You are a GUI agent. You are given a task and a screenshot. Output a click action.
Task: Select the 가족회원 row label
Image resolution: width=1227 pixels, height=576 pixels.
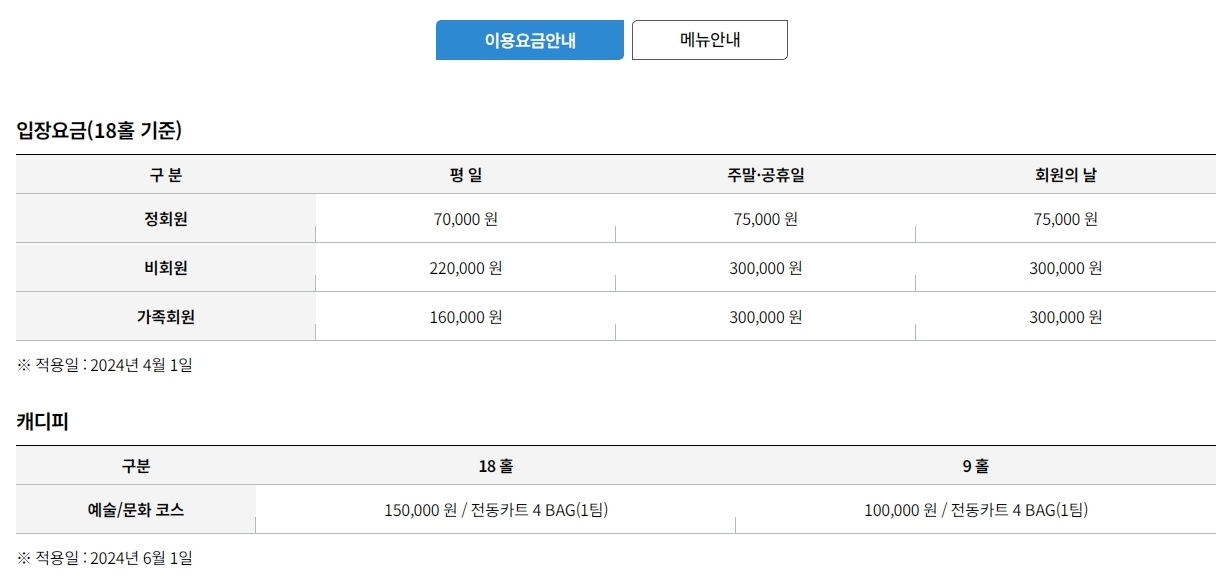[165, 318]
